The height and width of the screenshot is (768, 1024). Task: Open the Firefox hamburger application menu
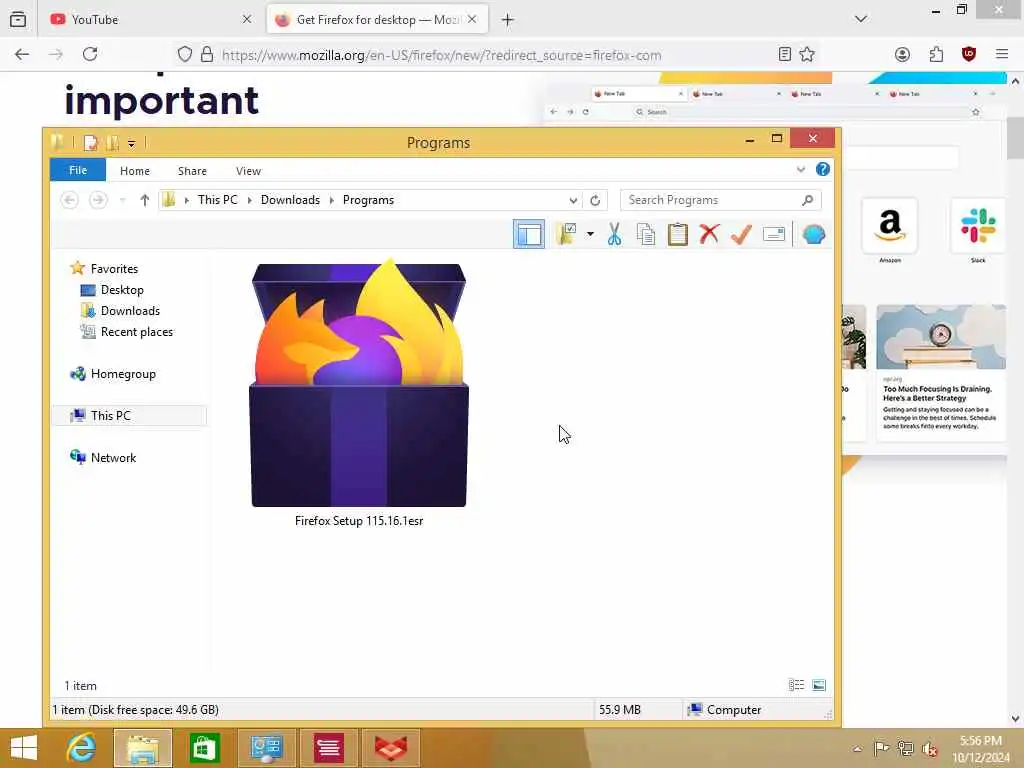1002,54
